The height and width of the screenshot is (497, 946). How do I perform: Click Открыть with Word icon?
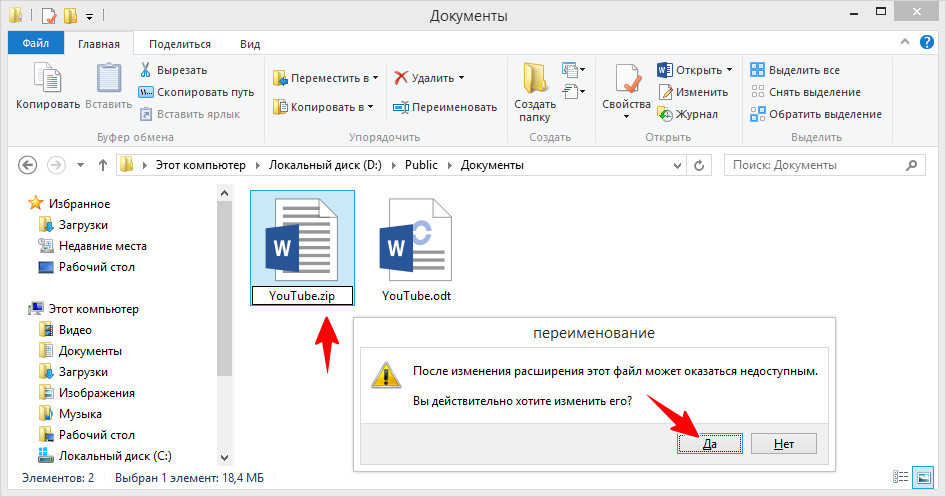coord(689,70)
